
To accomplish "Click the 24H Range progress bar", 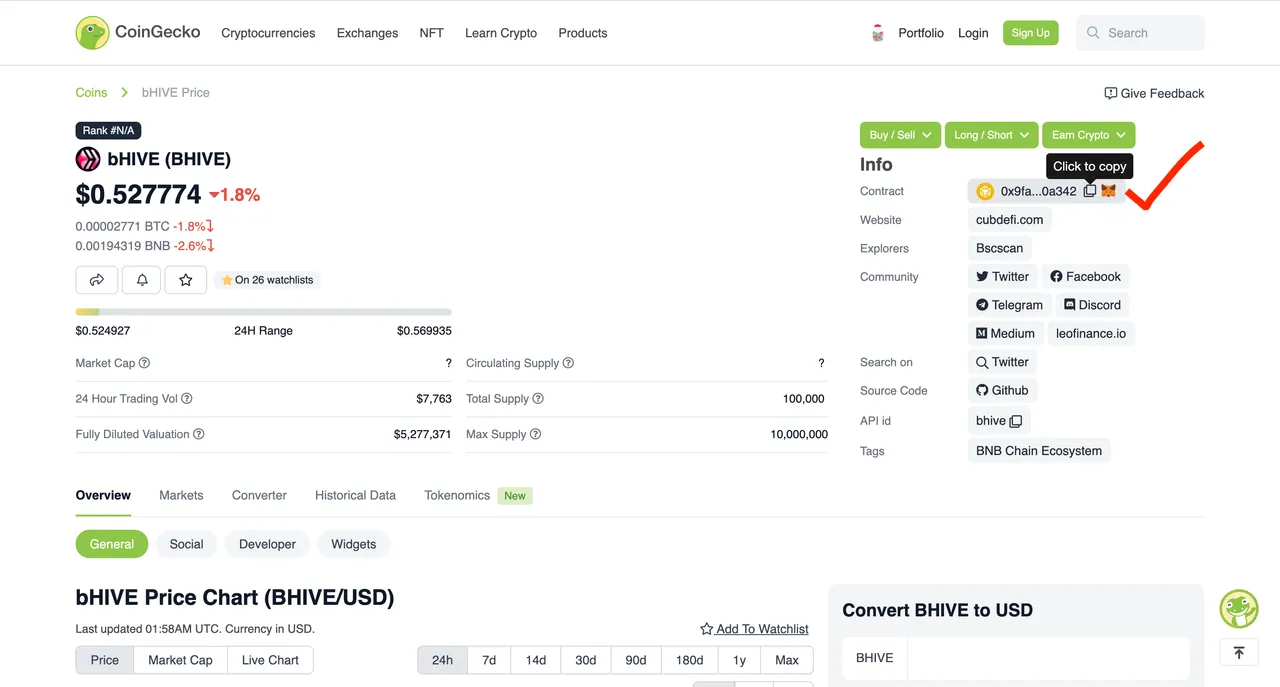I will (x=264, y=312).
